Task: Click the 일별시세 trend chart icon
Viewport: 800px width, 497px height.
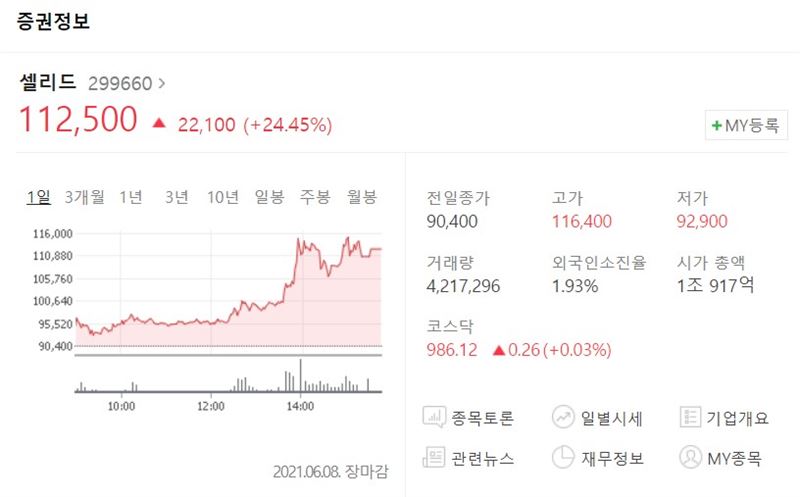Action: 563,417
